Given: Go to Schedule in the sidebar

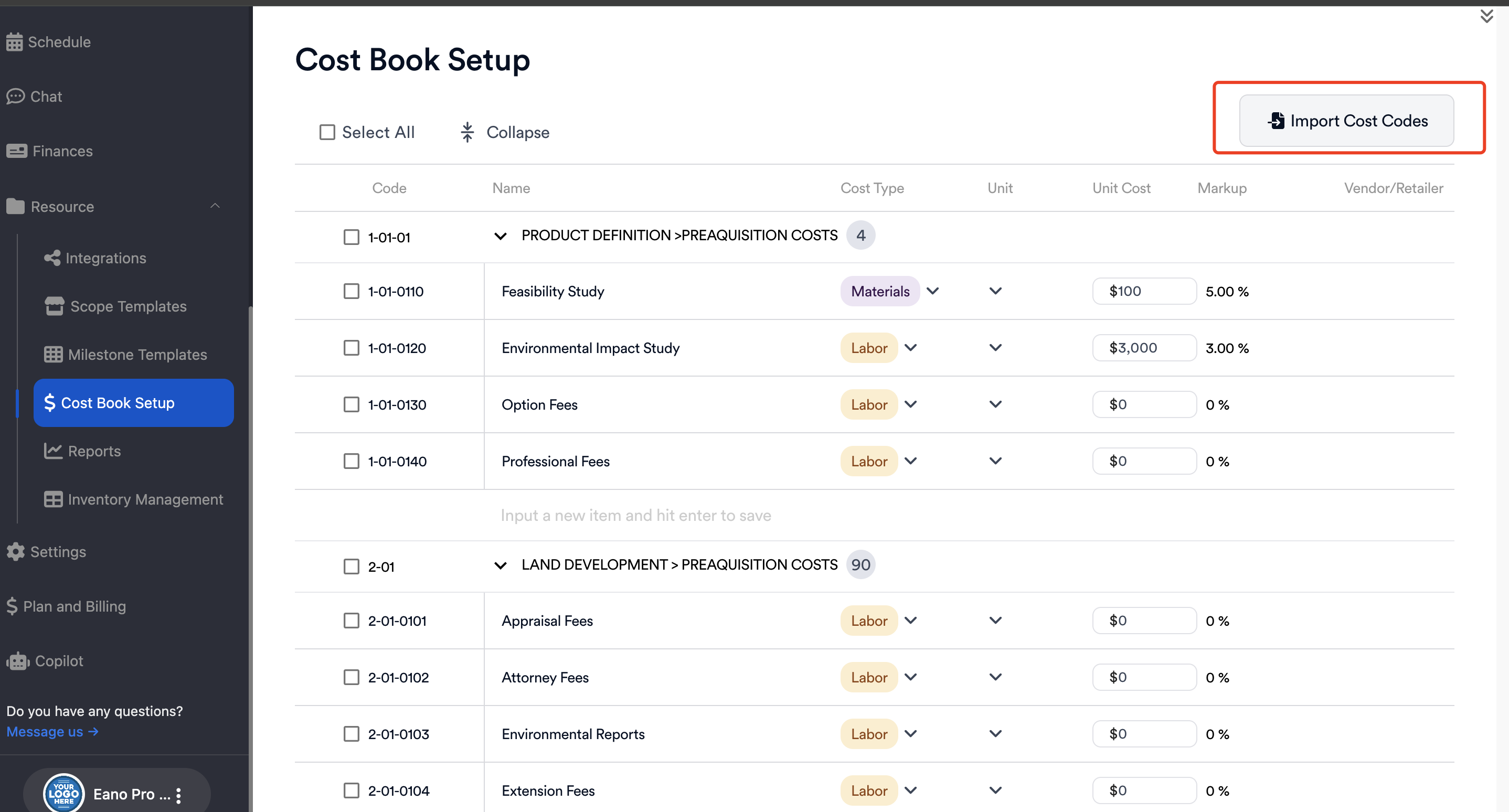Looking at the screenshot, I should click(x=49, y=42).
